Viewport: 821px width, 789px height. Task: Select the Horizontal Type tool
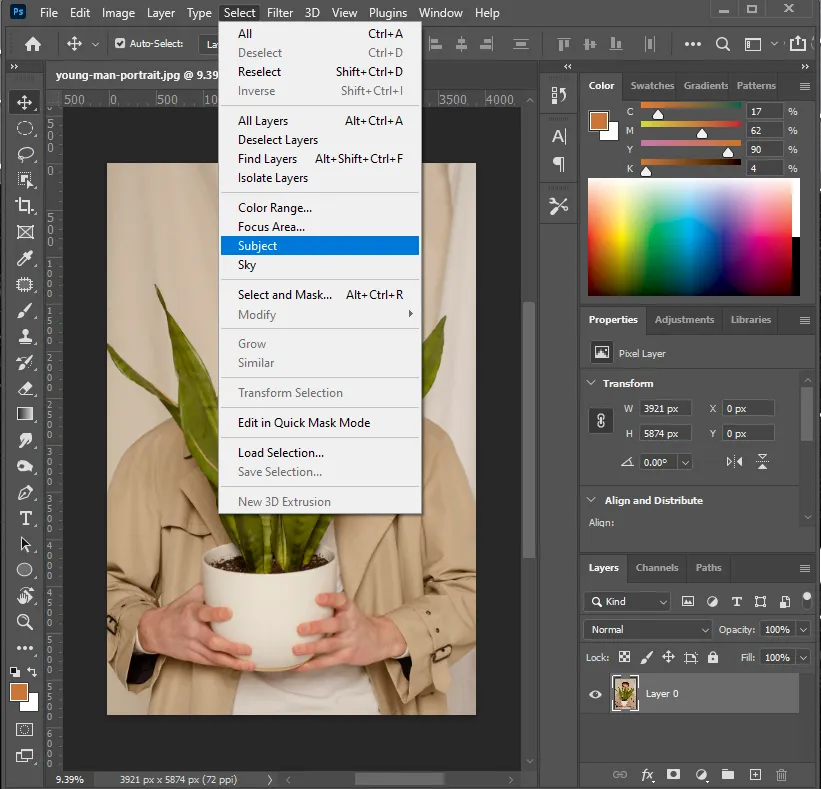25,518
